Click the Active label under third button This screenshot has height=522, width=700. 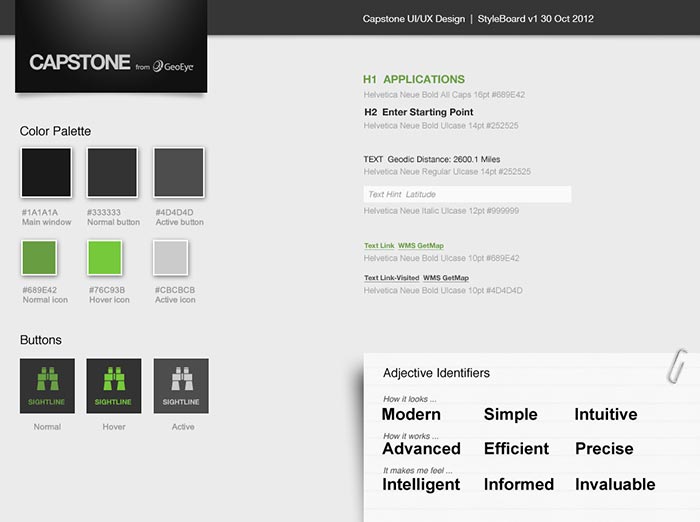(x=183, y=427)
